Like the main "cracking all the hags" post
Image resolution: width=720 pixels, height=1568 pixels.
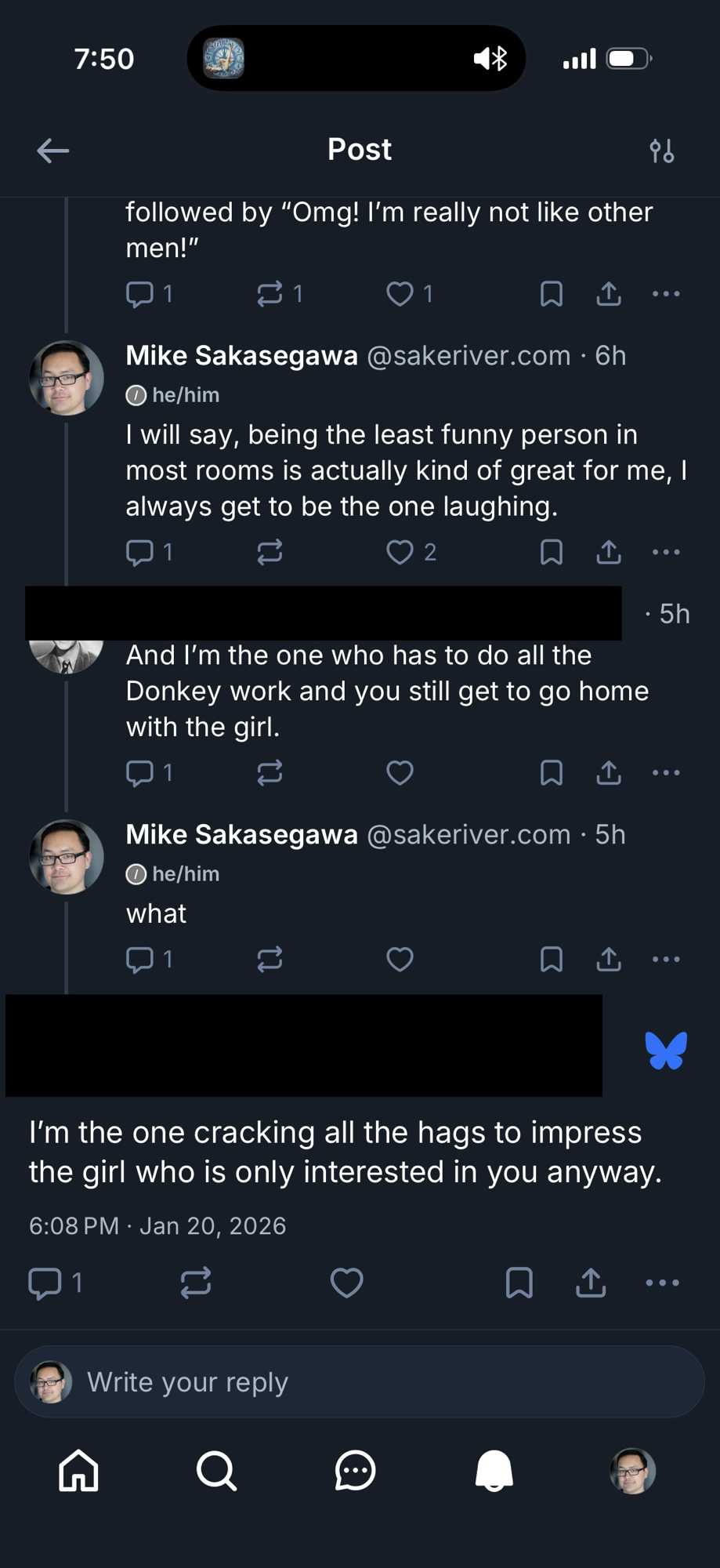pos(346,1283)
